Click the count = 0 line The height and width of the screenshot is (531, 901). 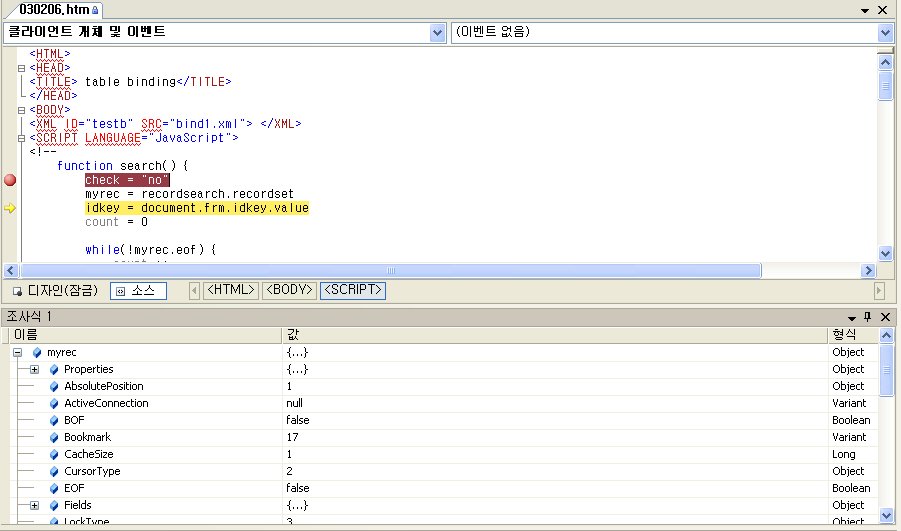[116, 222]
